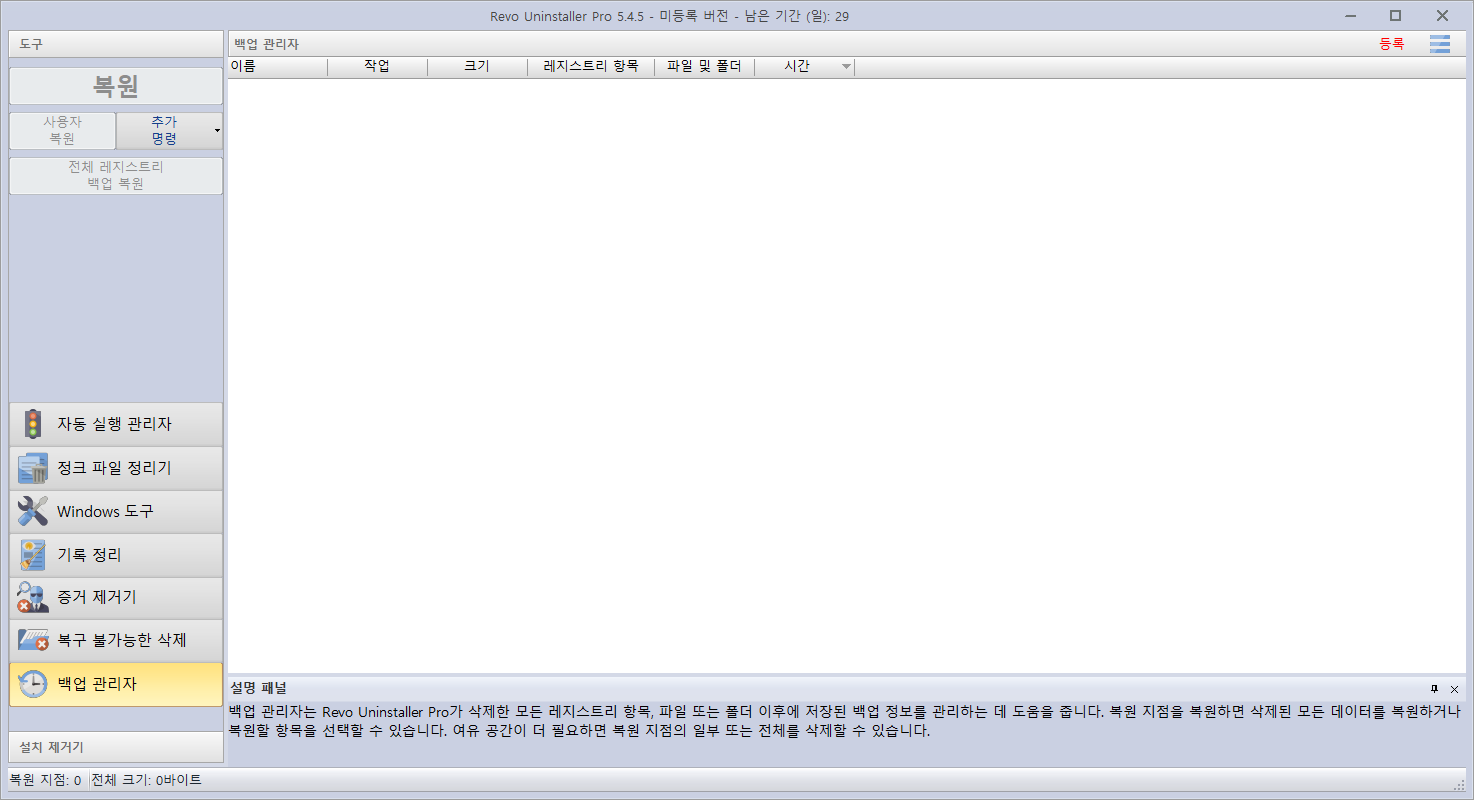
Task: Close the 설명 패널 description panel
Action: (1454, 689)
